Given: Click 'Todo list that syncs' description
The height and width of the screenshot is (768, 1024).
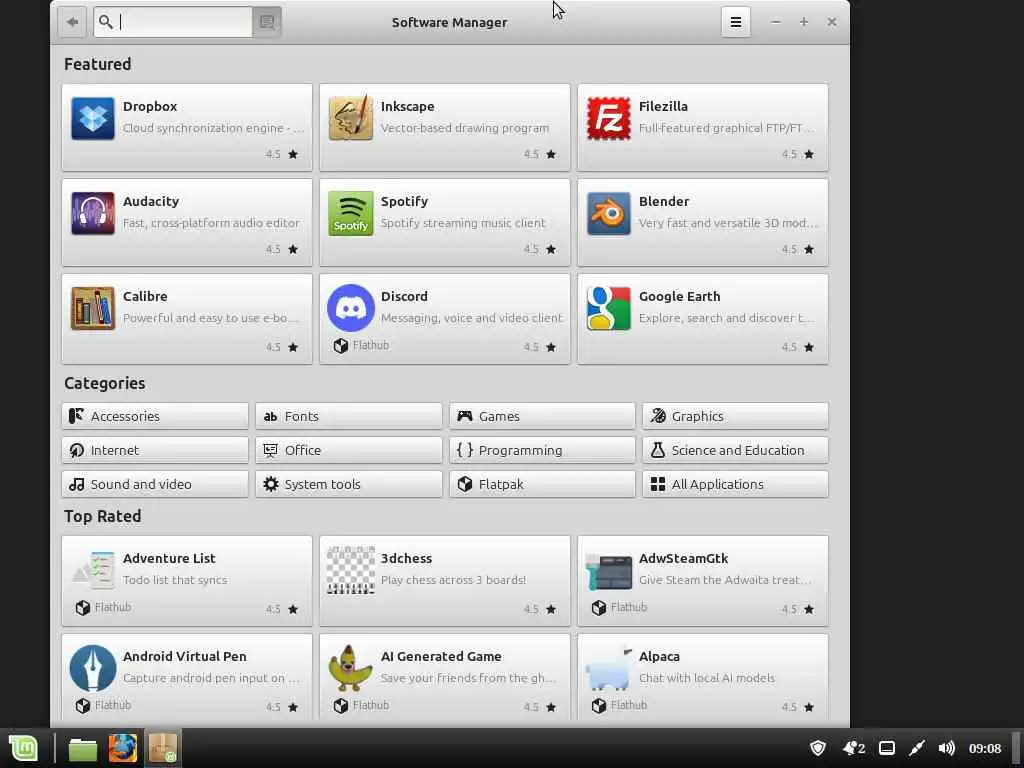Looking at the screenshot, I should point(175,580).
